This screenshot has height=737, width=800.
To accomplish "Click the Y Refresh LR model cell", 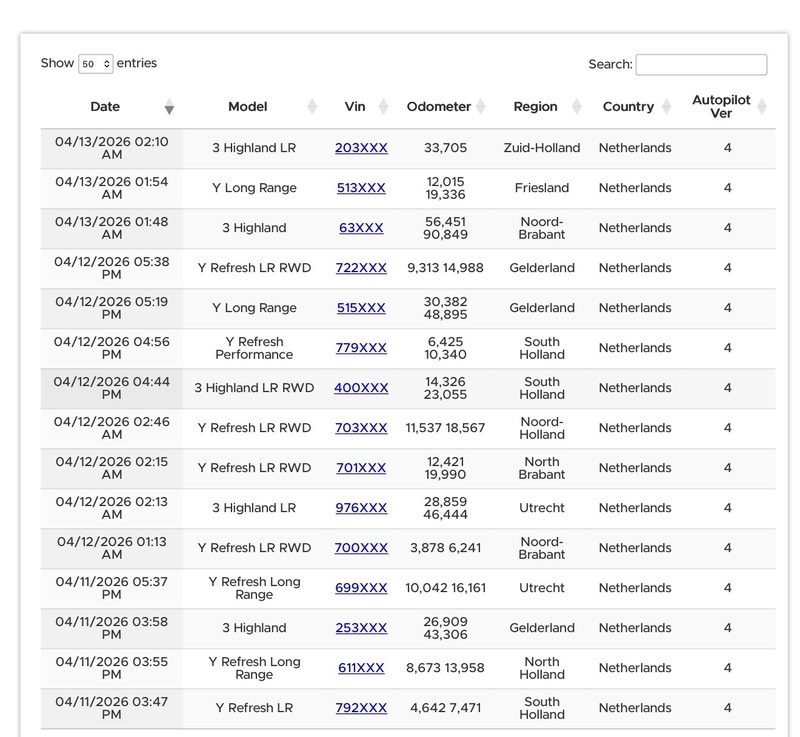I will click(x=254, y=708).
